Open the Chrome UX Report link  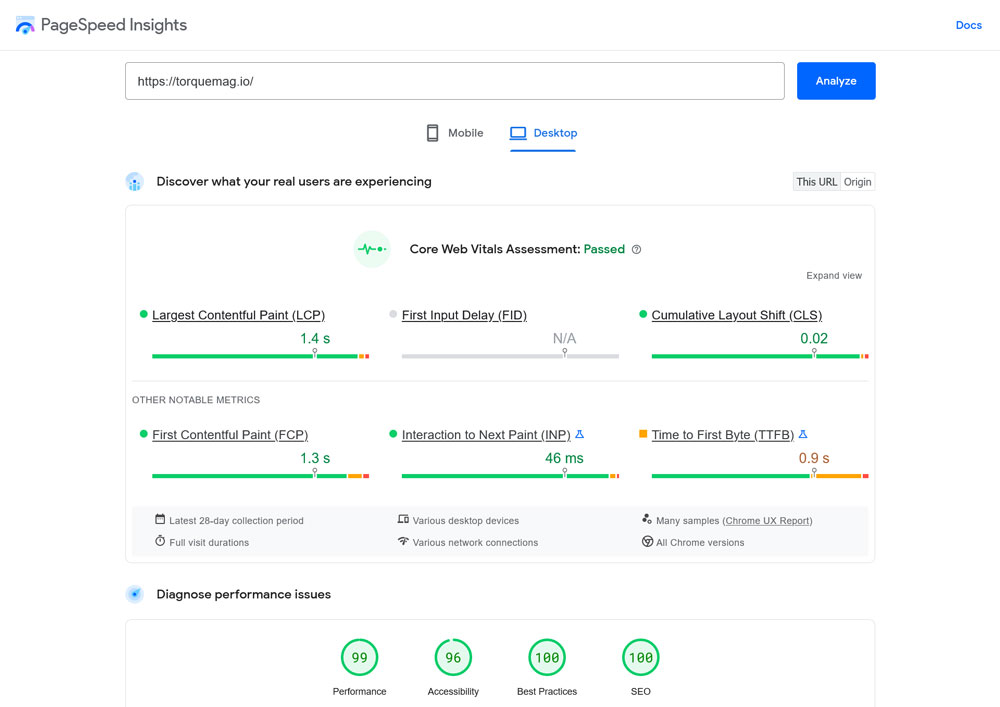[767, 521]
